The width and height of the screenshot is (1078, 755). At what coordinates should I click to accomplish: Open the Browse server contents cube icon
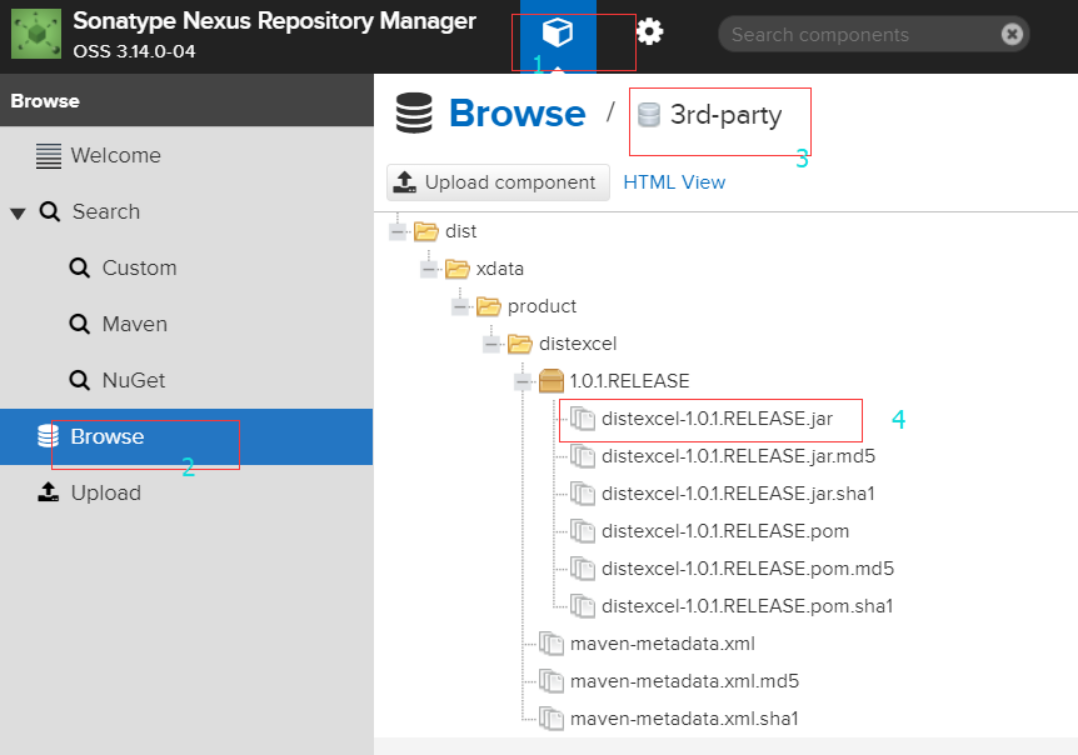(x=558, y=32)
